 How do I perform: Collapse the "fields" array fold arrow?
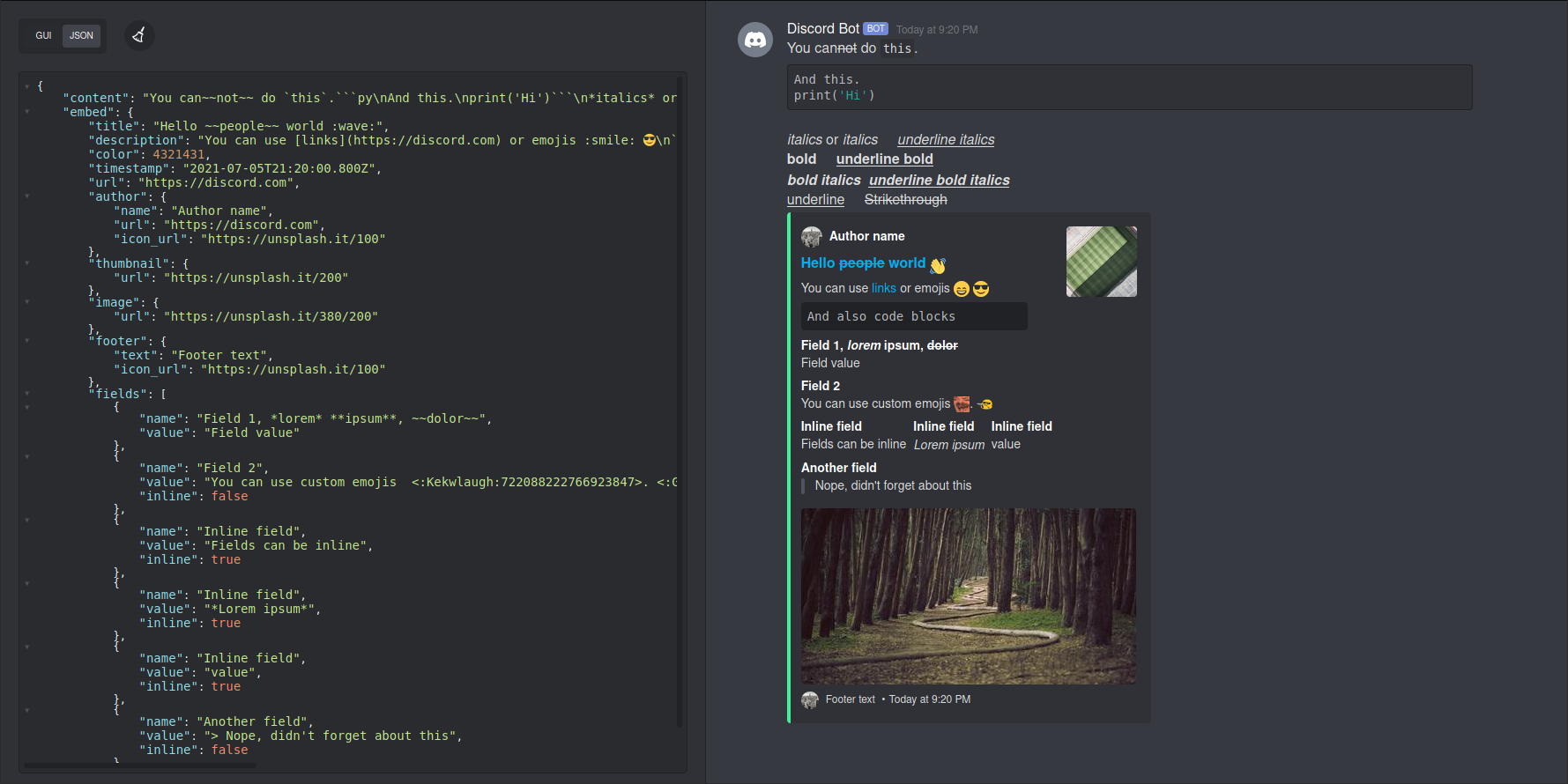27,394
